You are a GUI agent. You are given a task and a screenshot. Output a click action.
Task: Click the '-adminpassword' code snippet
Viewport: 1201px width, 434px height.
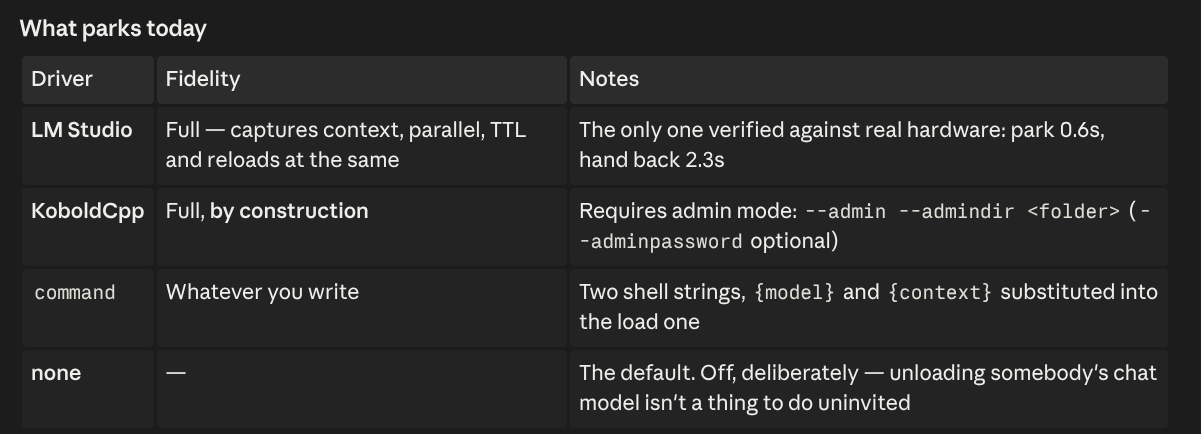click(x=662, y=242)
